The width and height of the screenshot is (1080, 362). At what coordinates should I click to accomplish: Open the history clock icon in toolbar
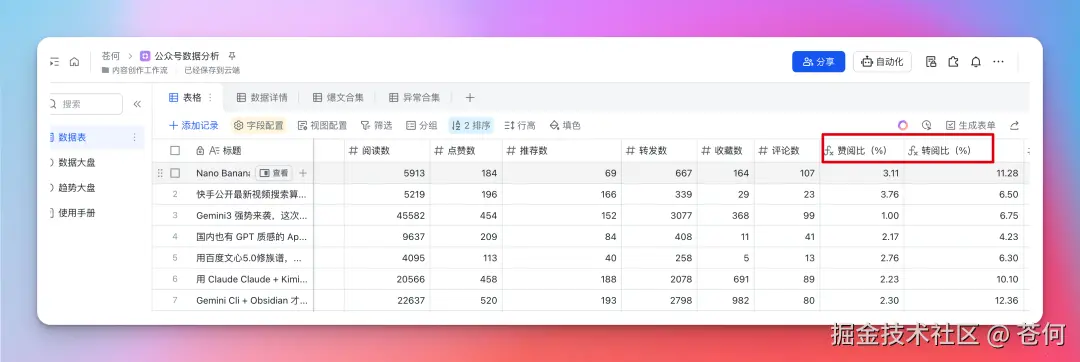pos(926,125)
